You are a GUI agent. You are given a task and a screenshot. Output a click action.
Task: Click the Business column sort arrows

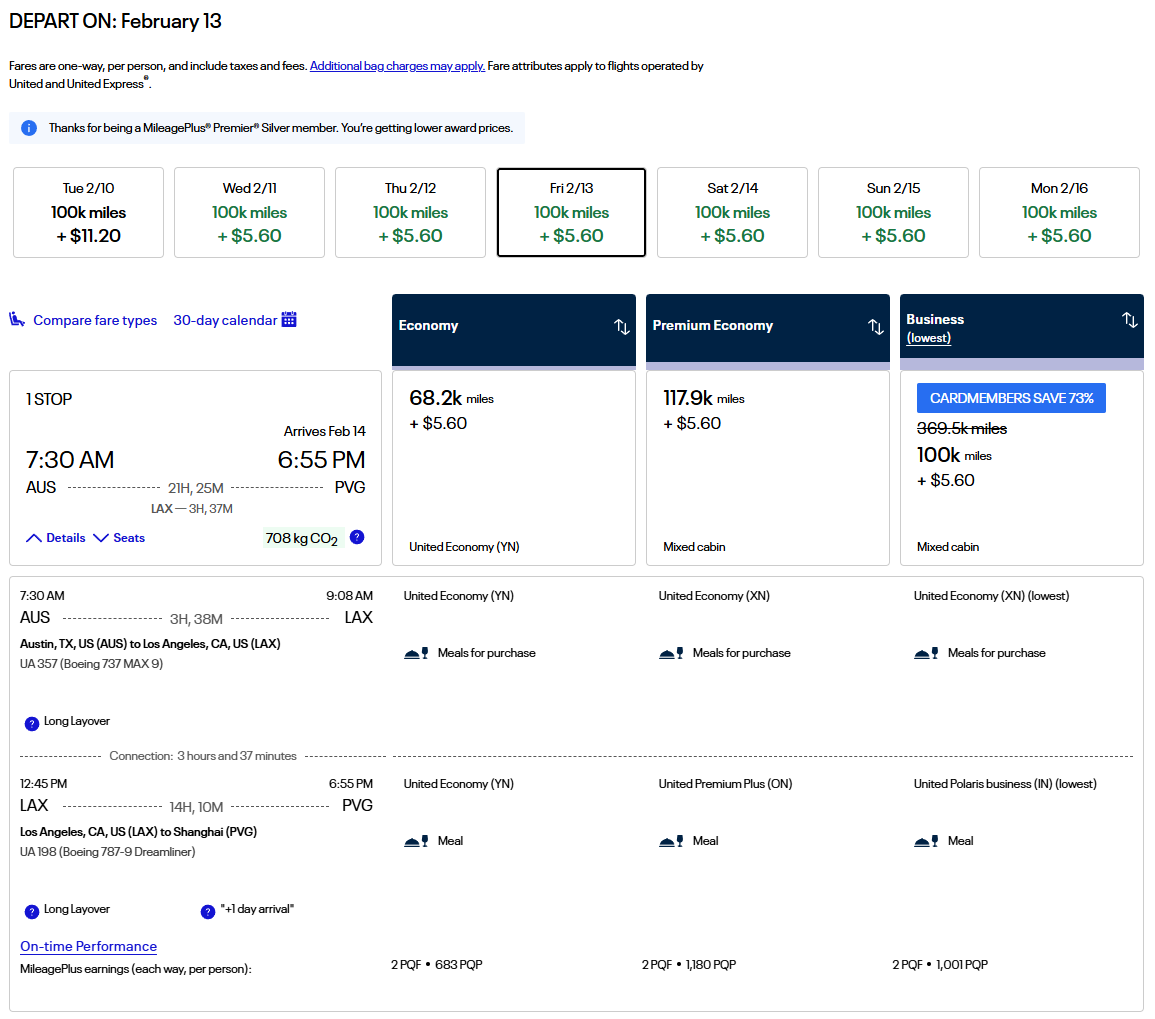(x=1129, y=320)
